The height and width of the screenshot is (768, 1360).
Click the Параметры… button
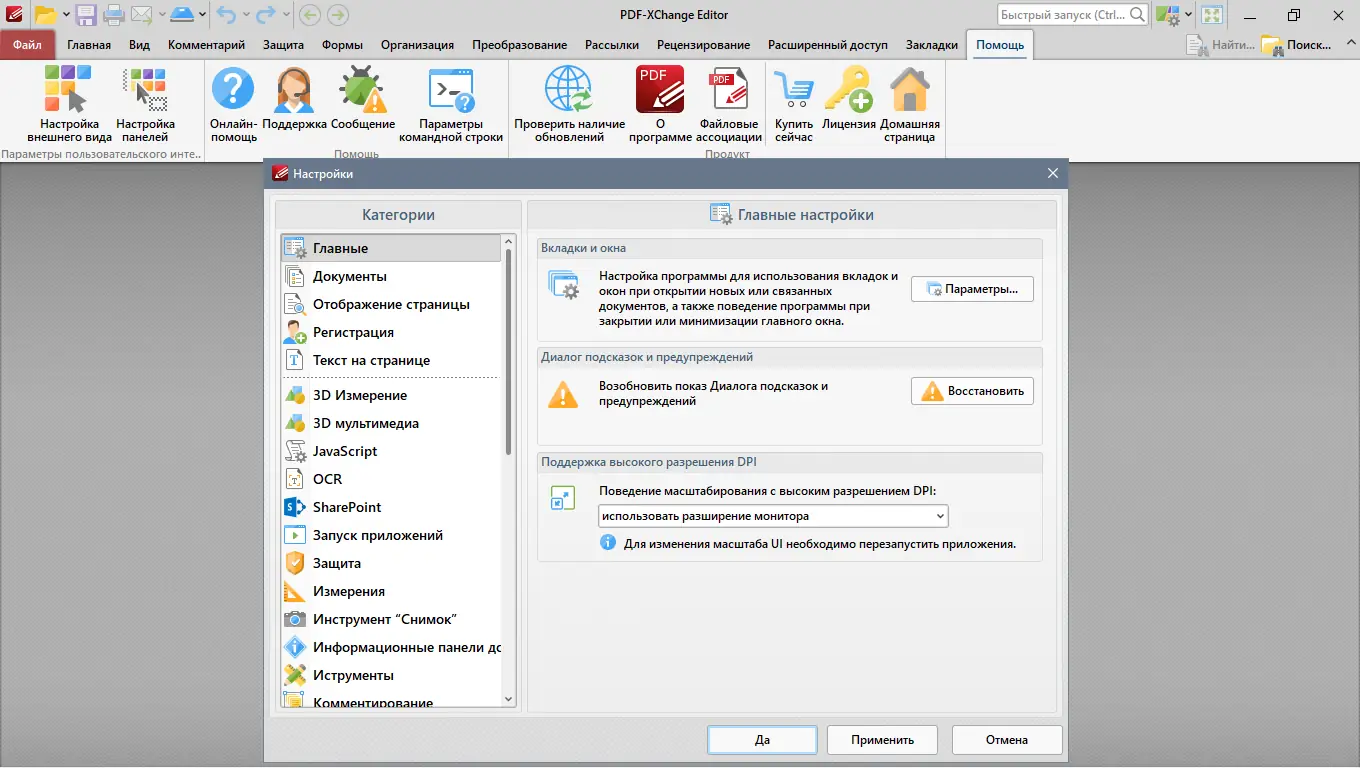pos(972,289)
